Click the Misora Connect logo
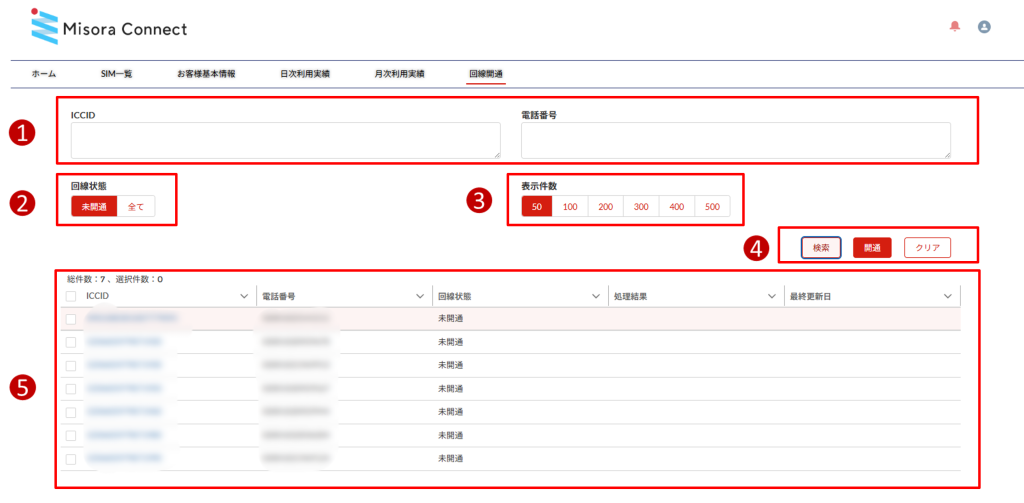 108,29
